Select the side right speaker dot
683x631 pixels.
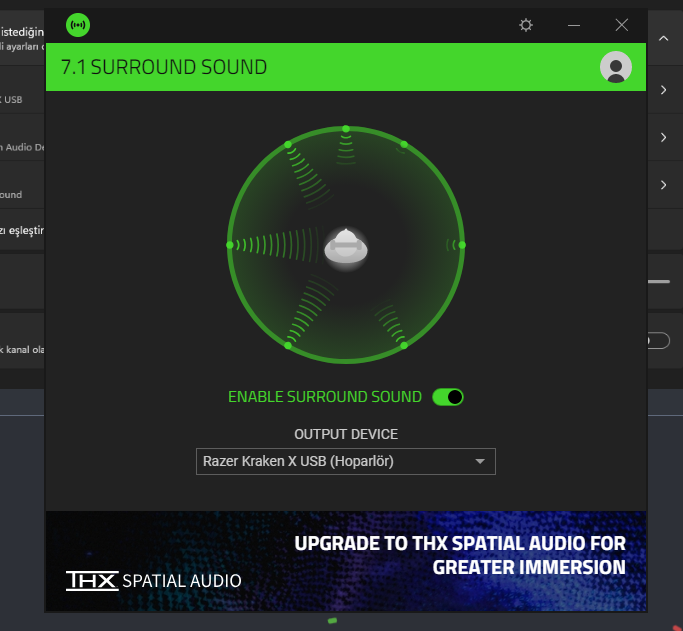click(462, 245)
